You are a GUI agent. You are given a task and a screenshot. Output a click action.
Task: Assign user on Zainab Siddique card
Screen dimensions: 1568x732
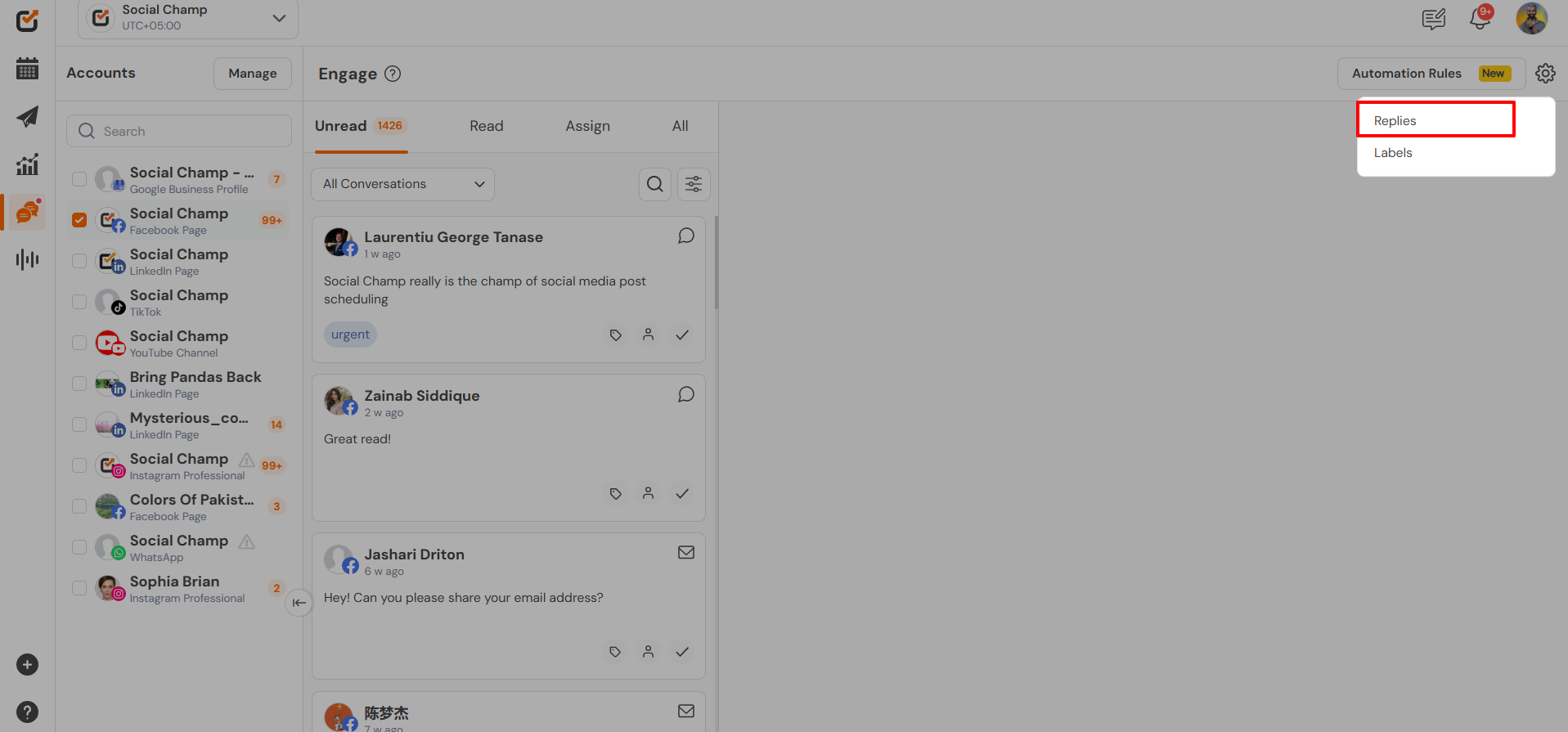(648, 493)
